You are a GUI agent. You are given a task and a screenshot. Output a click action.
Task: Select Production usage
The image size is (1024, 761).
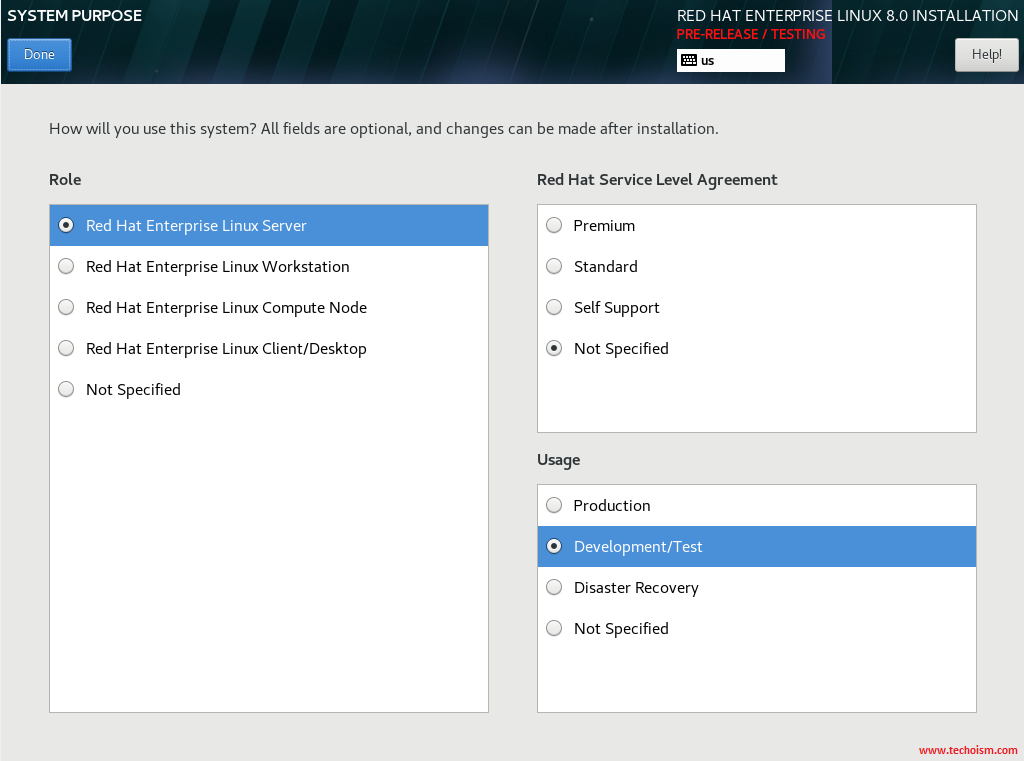[x=757, y=506]
